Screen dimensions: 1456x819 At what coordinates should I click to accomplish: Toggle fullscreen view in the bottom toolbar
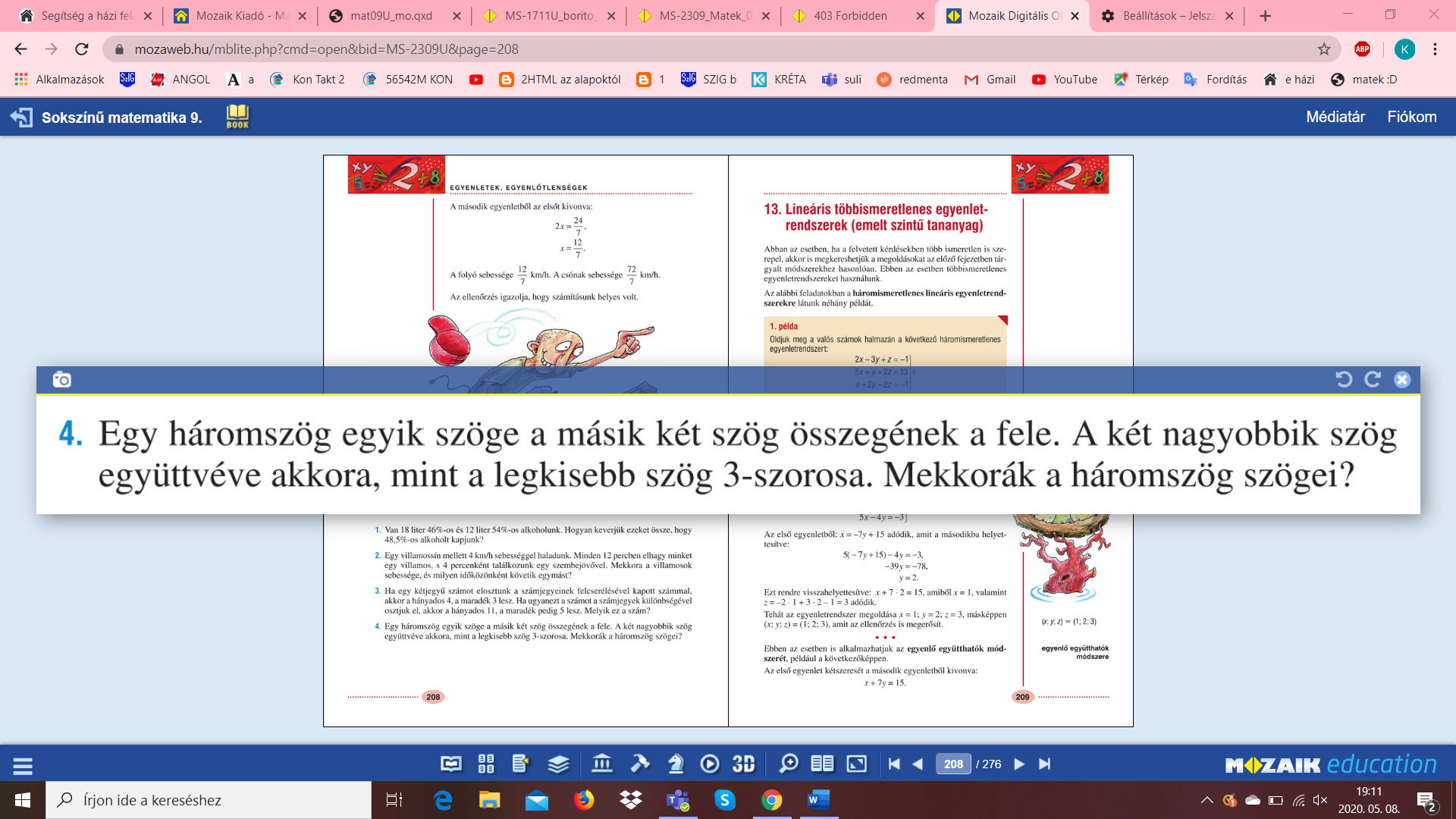point(856,764)
